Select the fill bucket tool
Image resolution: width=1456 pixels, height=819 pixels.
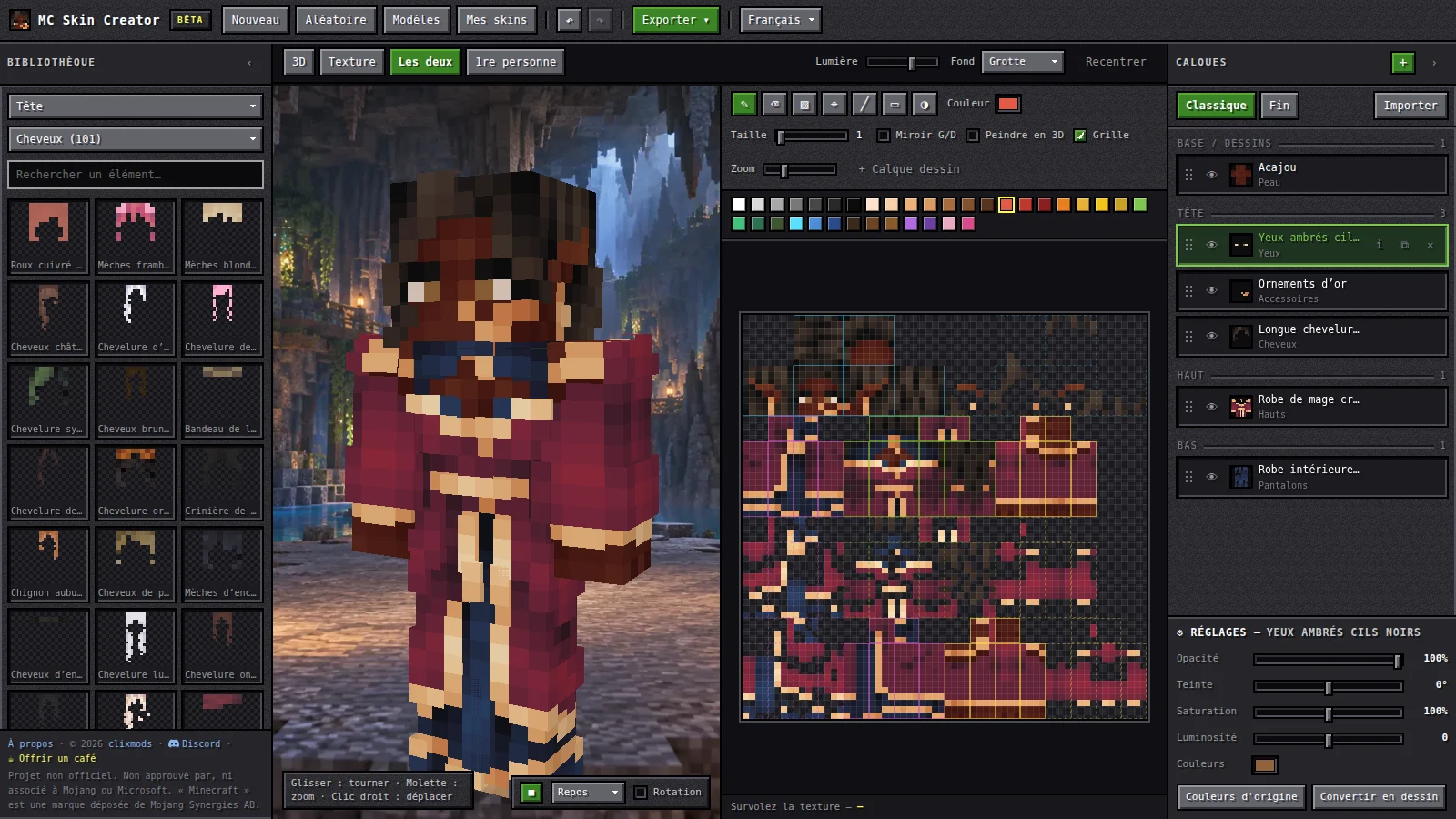coord(804,105)
